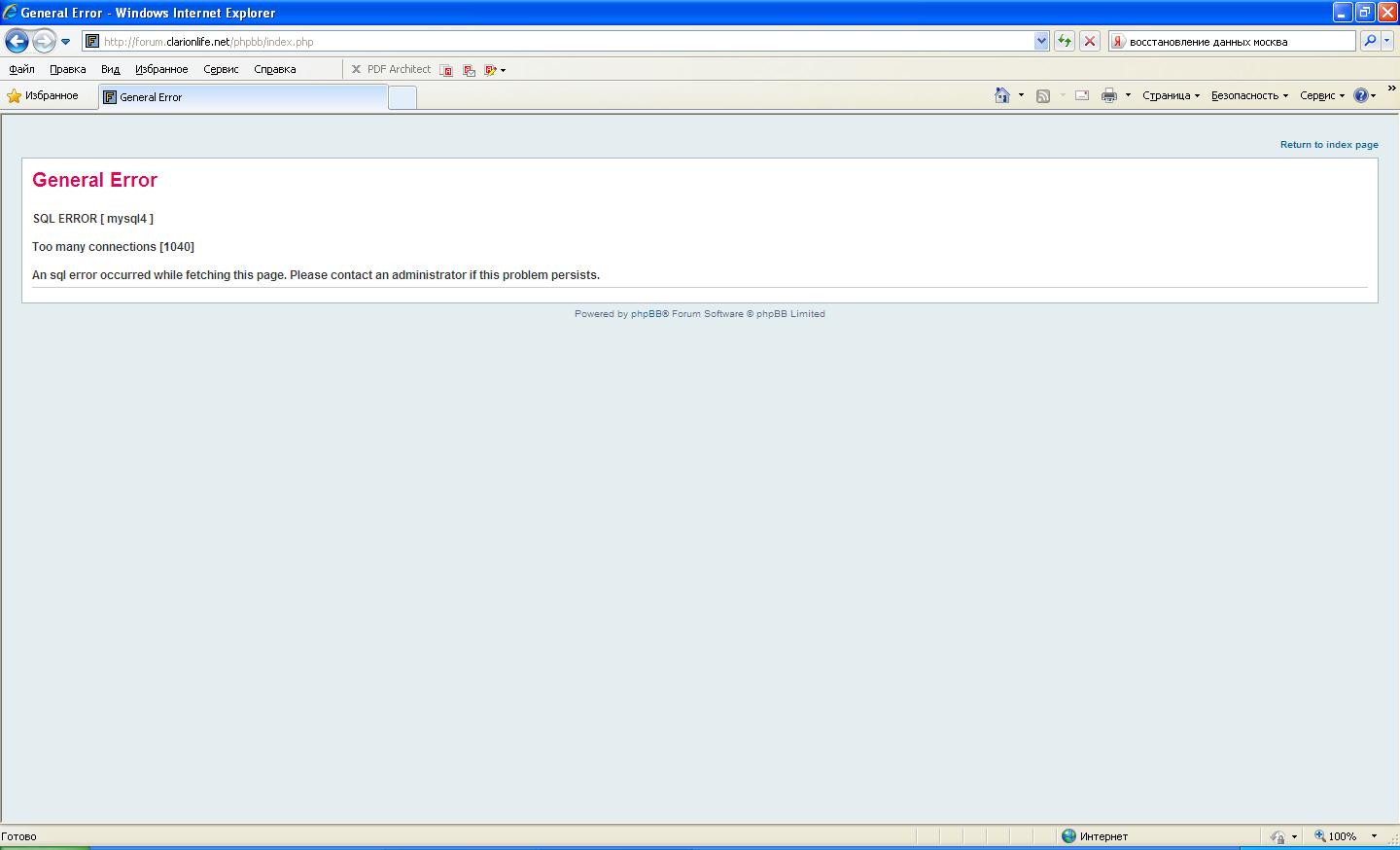Click the Home page icon
Screen dimensions: 1400x850
1001,95
